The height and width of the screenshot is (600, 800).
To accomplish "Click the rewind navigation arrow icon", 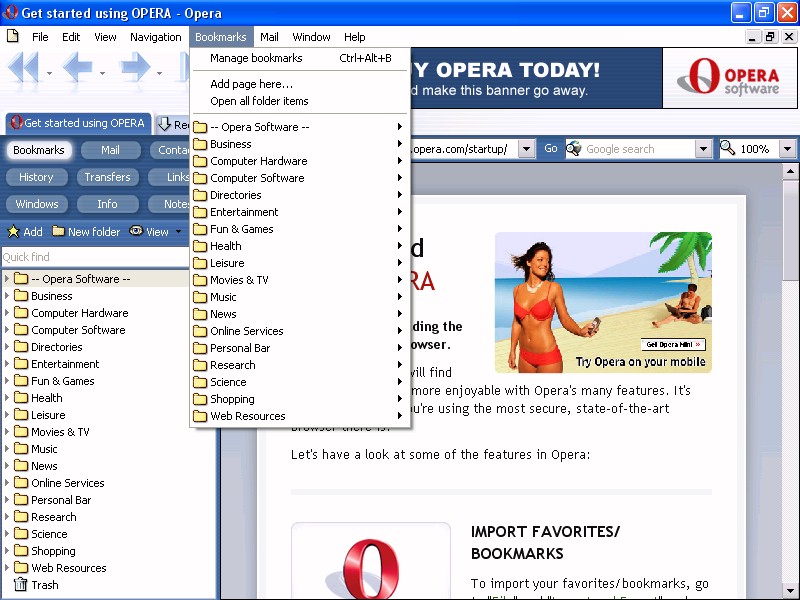I will coord(23,67).
